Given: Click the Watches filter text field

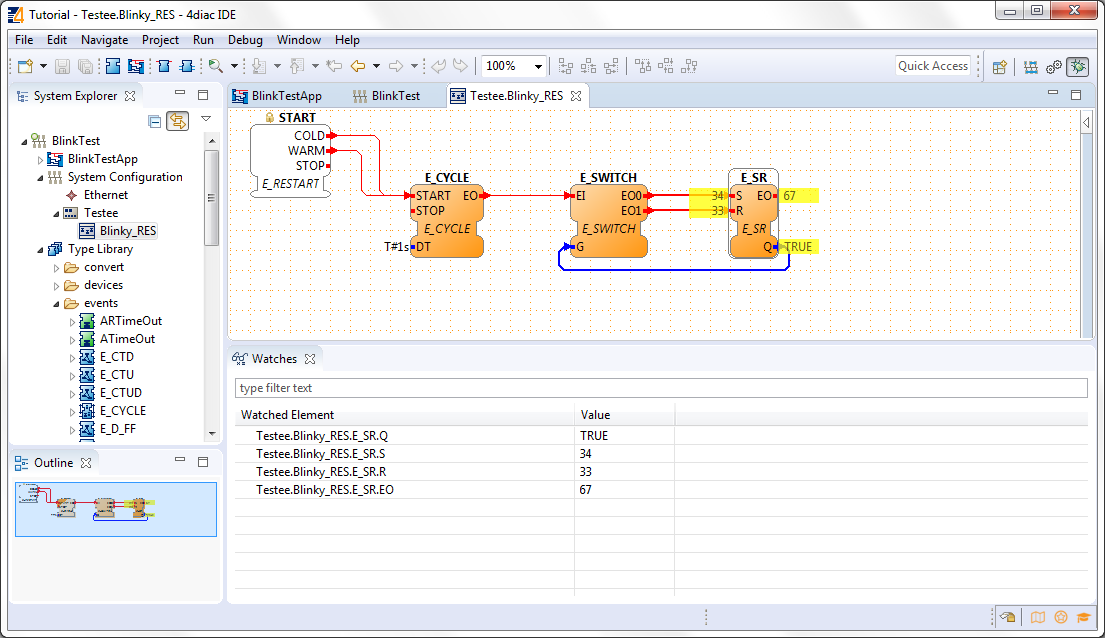Looking at the screenshot, I should click(x=660, y=388).
